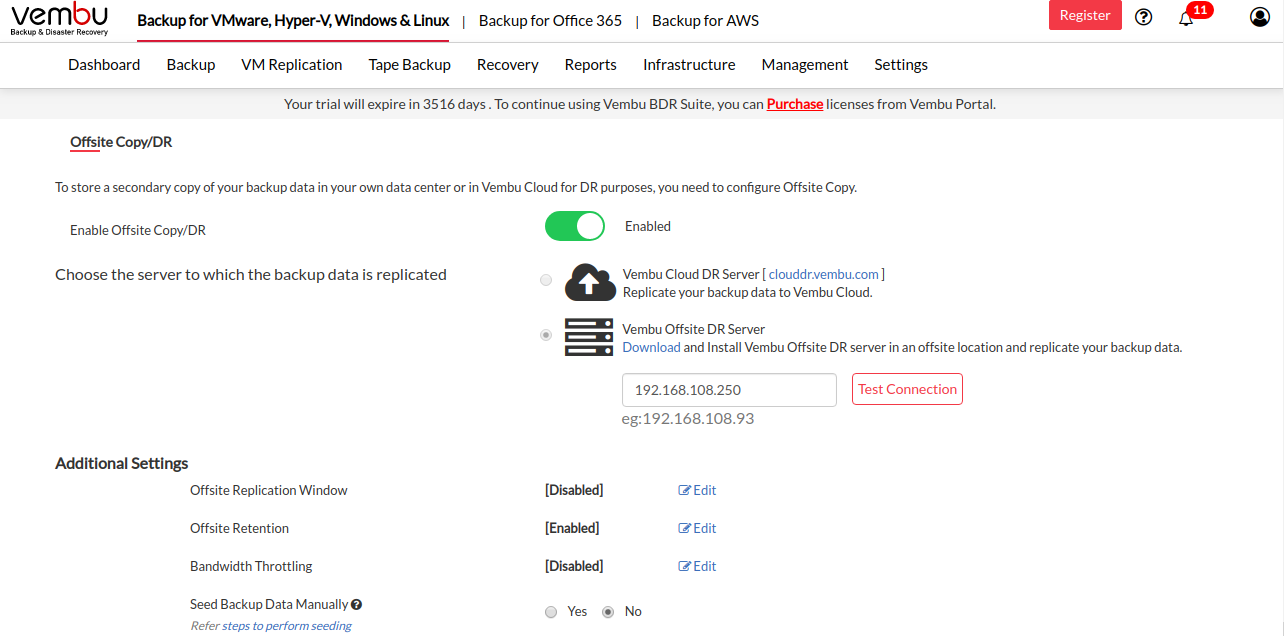Click the Additional Settings heading
The height and width of the screenshot is (636, 1284).
(x=122, y=463)
